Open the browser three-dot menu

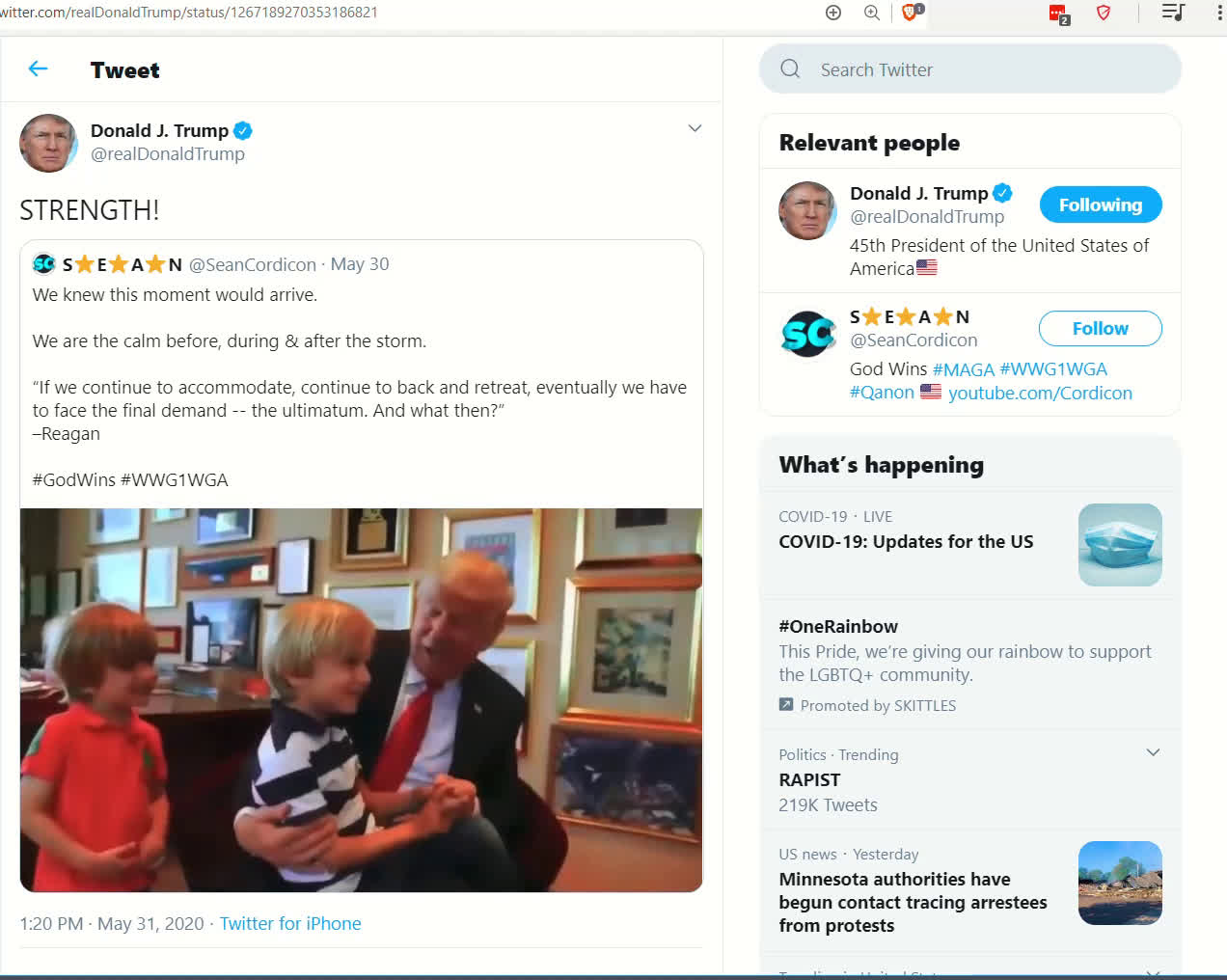1219,13
